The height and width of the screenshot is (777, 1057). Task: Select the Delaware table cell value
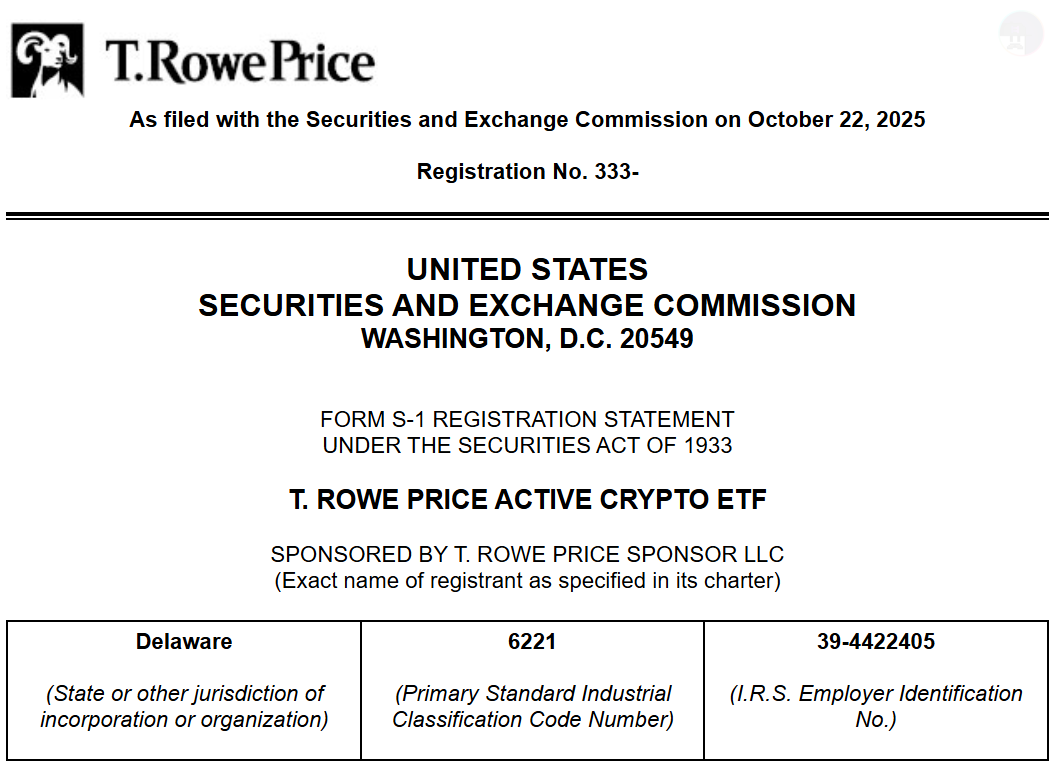[184, 641]
